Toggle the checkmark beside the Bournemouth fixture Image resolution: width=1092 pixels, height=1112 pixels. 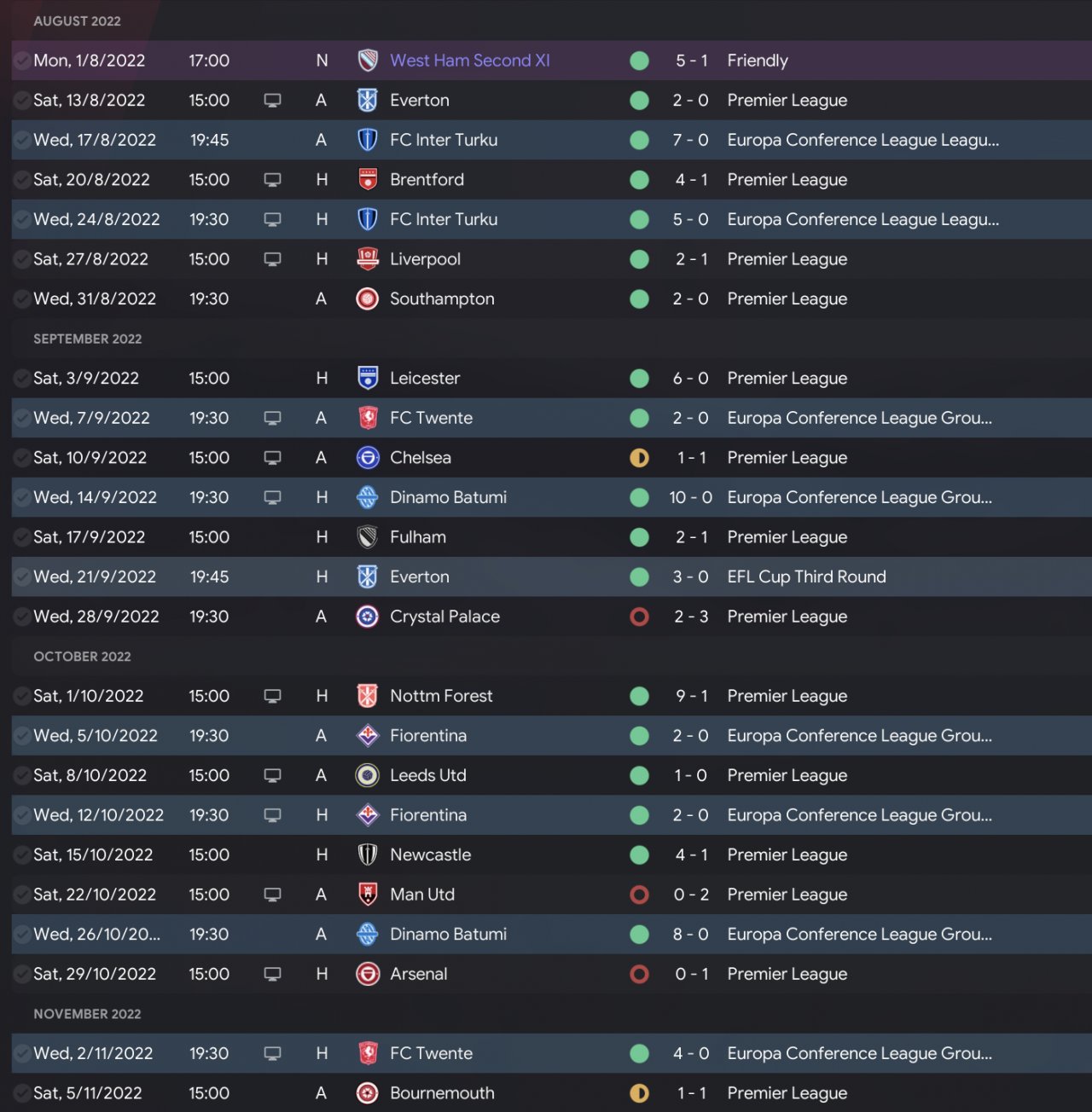tap(22, 1093)
